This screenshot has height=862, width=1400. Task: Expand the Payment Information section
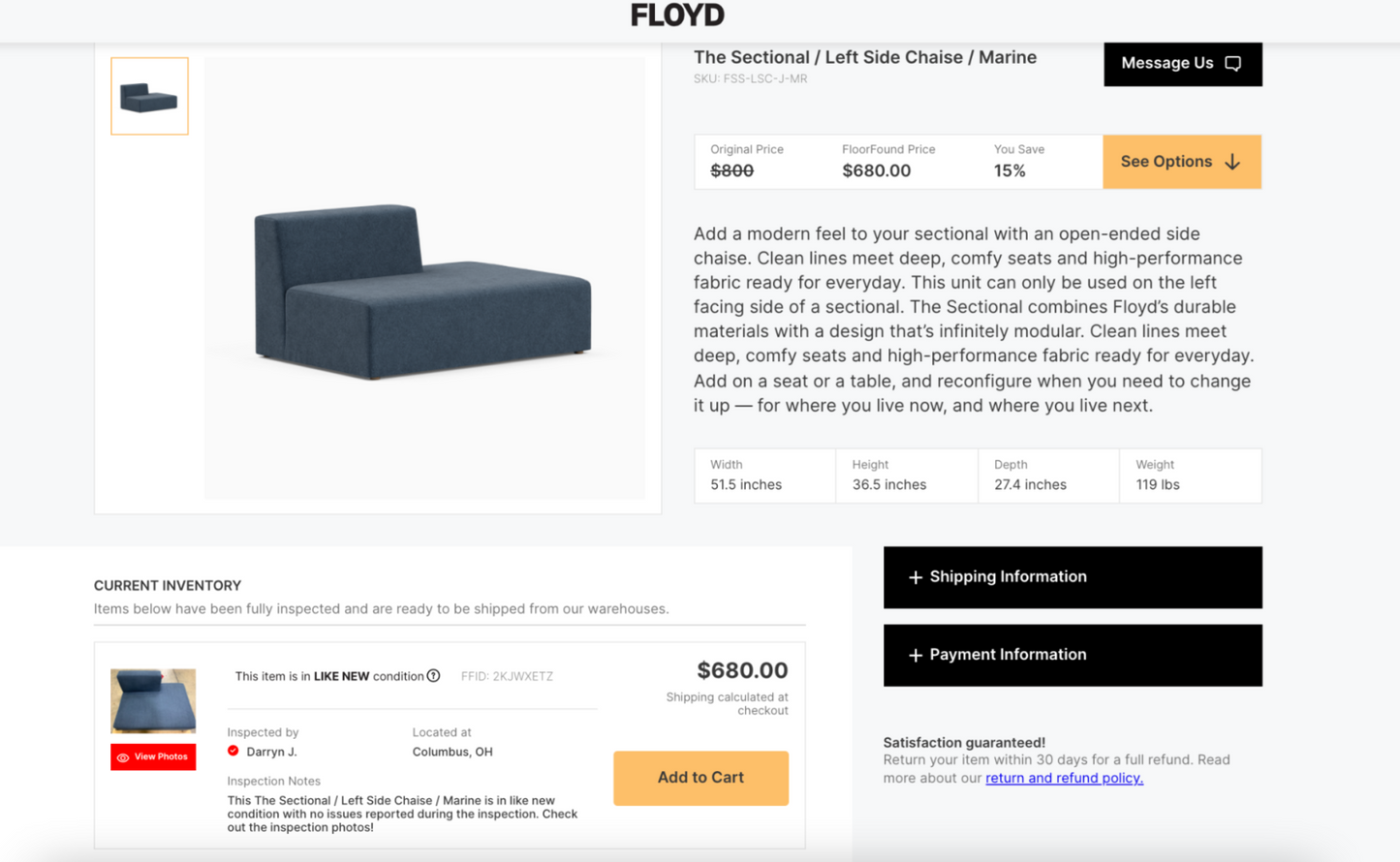click(1073, 656)
